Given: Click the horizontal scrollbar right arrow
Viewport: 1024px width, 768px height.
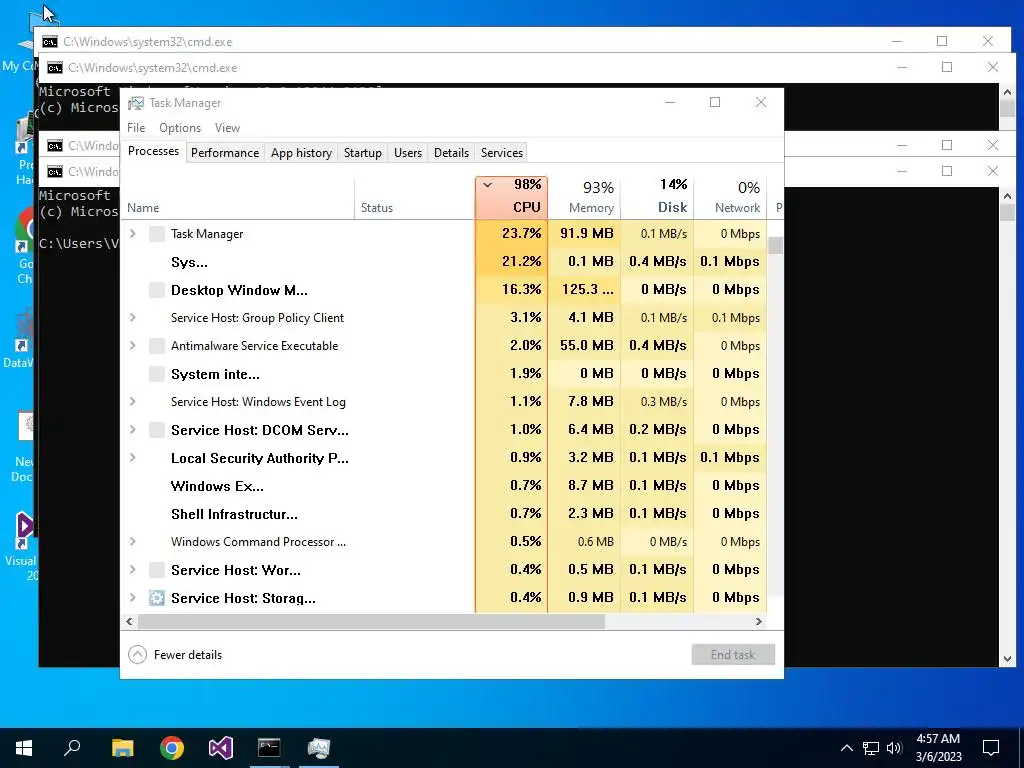Looking at the screenshot, I should (x=759, y=622).
